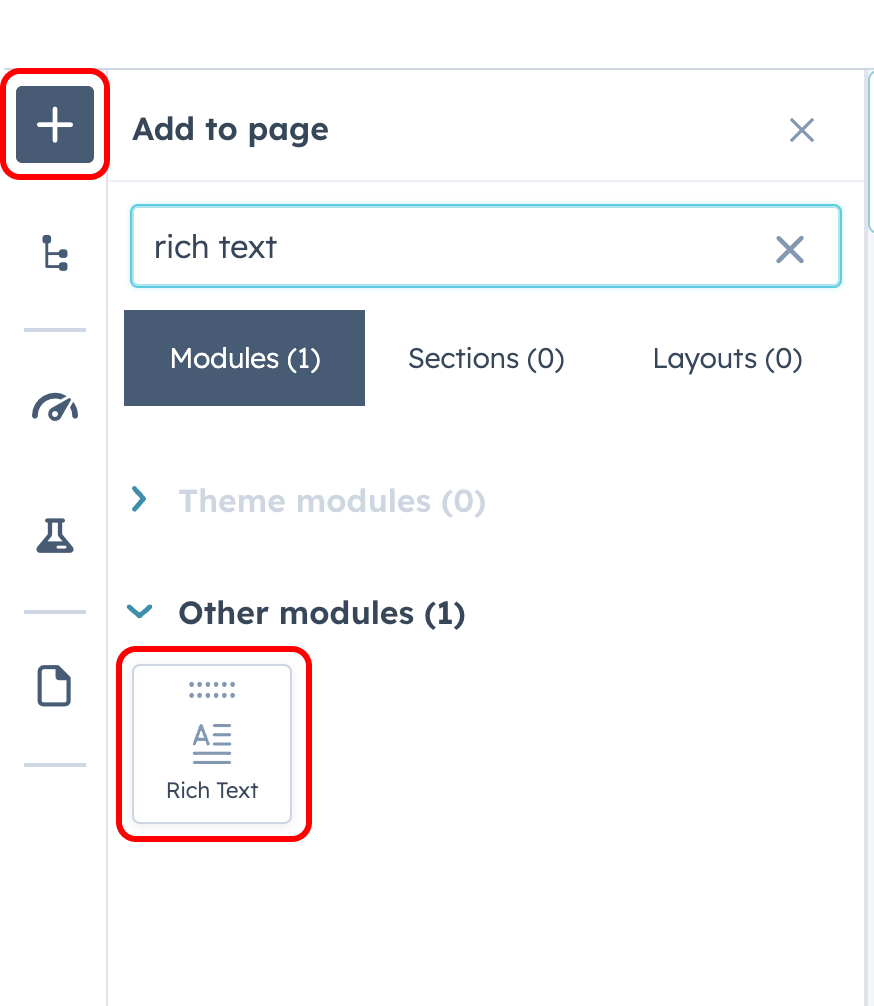
Task: Close the Add to page panel
Action: [802, 130]
